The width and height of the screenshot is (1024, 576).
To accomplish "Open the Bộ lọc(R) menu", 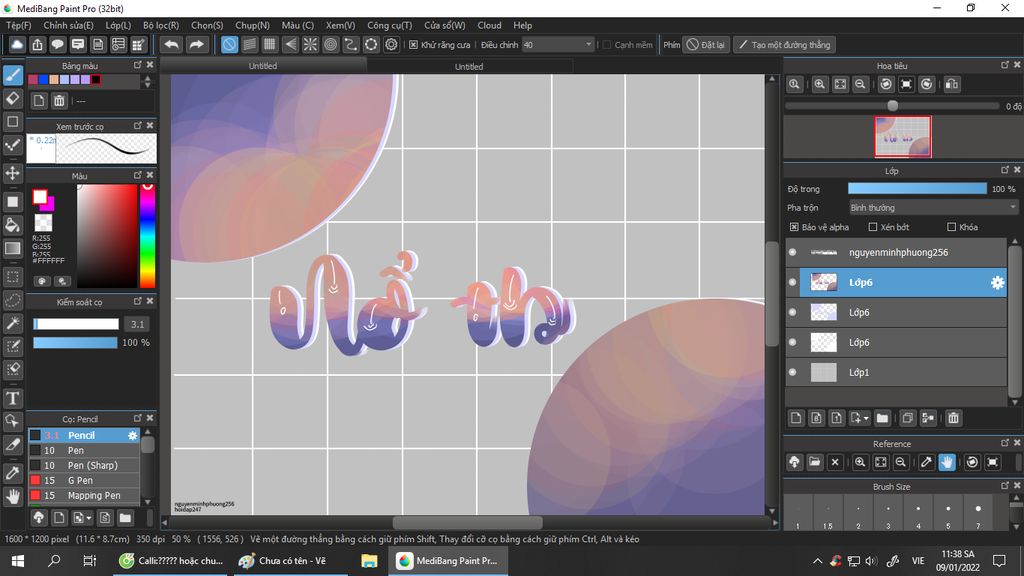I will [x=161, y=25].
